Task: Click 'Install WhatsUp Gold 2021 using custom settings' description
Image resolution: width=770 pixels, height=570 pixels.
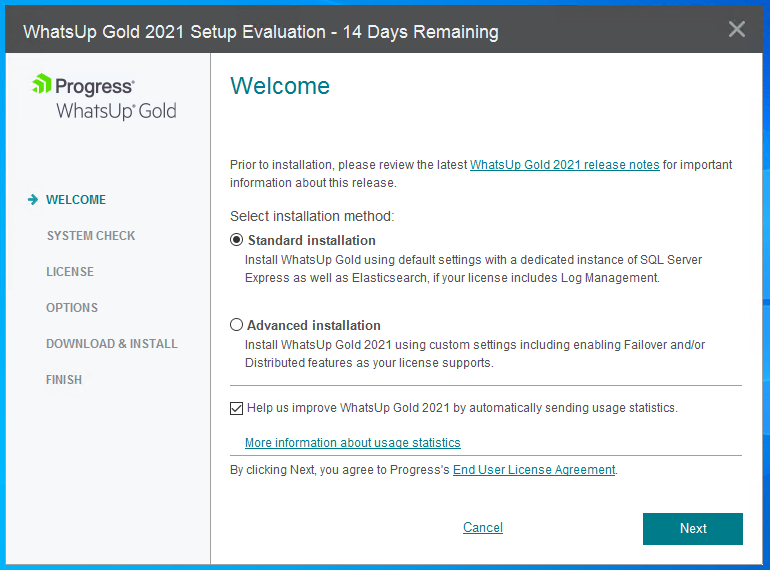Action: point(475,353)
